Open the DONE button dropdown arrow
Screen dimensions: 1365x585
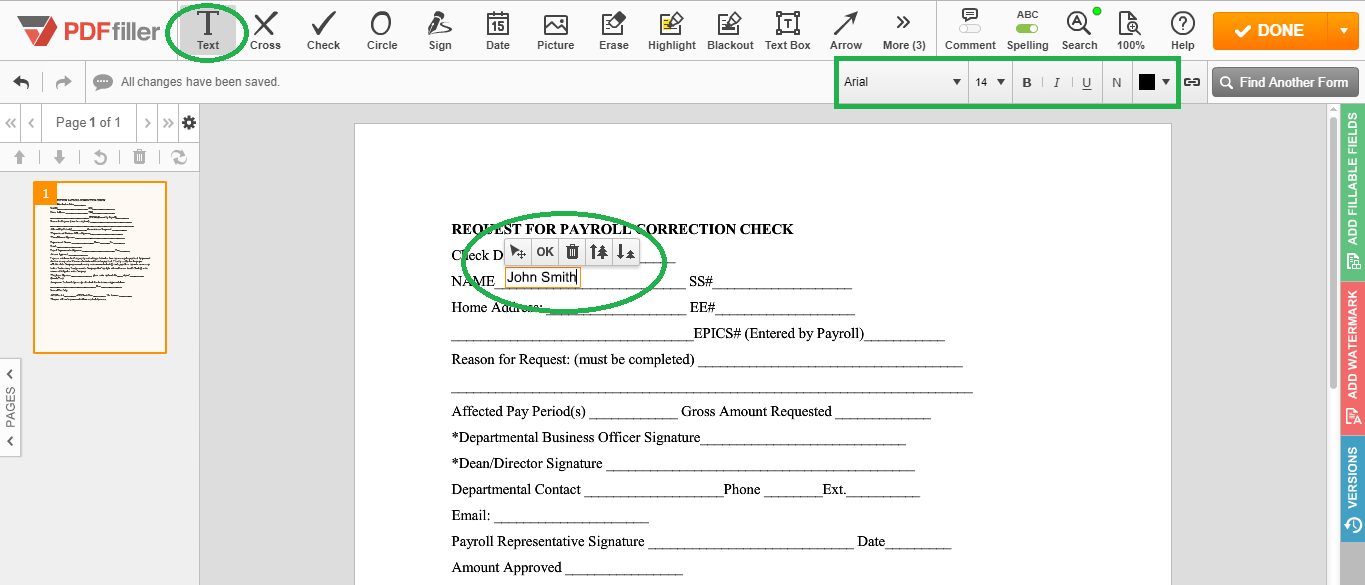(x=1343, y=30)
